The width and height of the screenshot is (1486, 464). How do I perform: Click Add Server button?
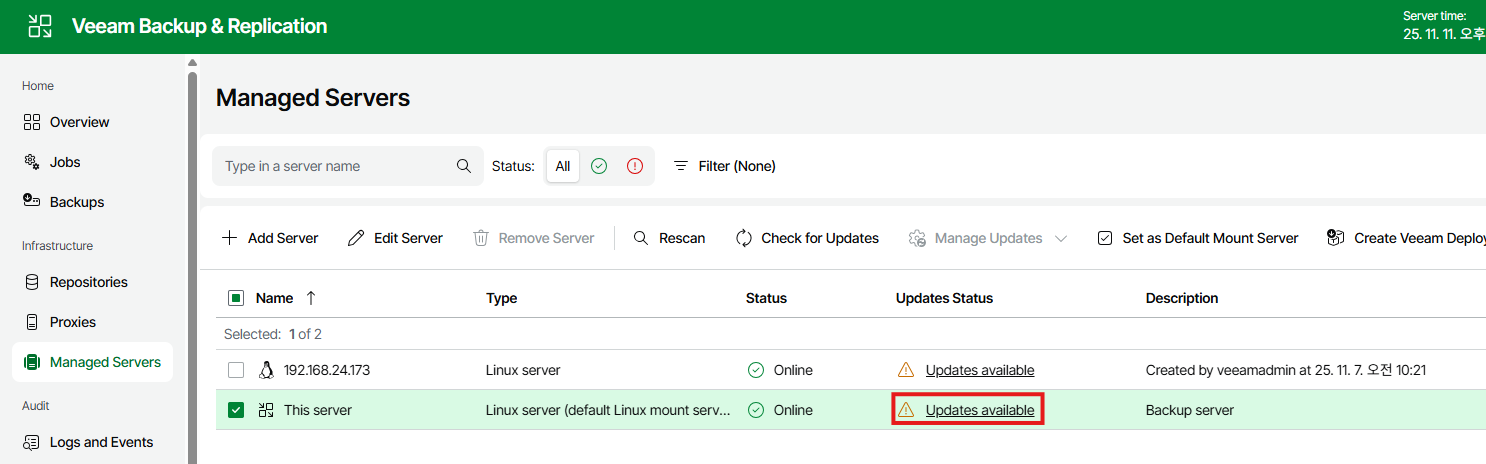click(x=270, y=238)
